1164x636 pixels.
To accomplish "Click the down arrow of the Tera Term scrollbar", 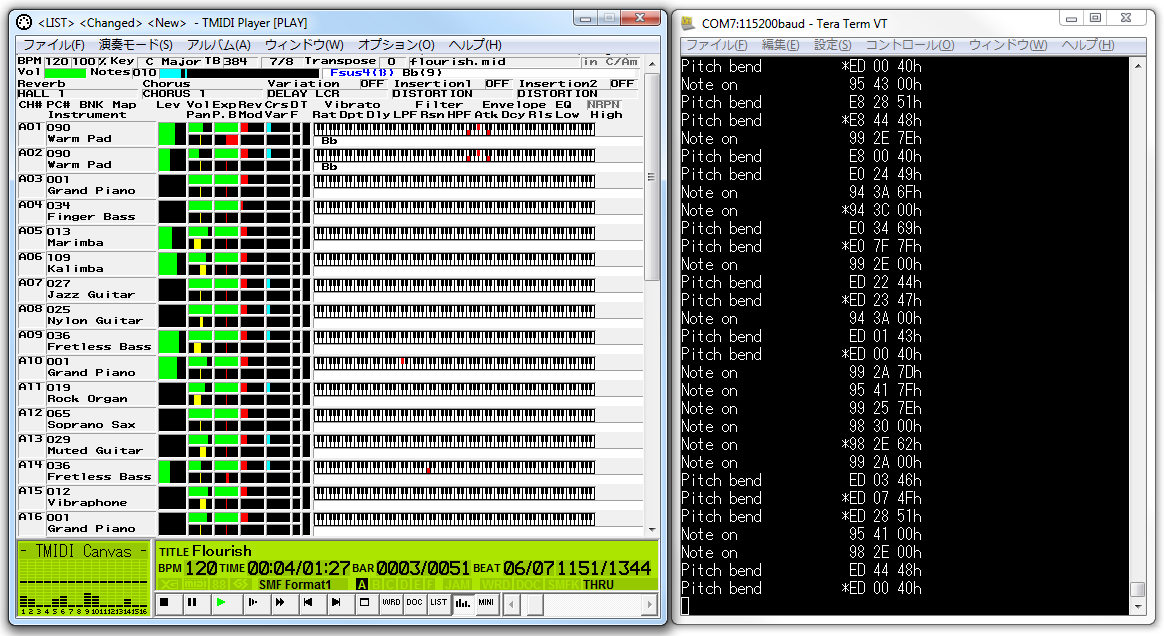I will [1137, 606].
